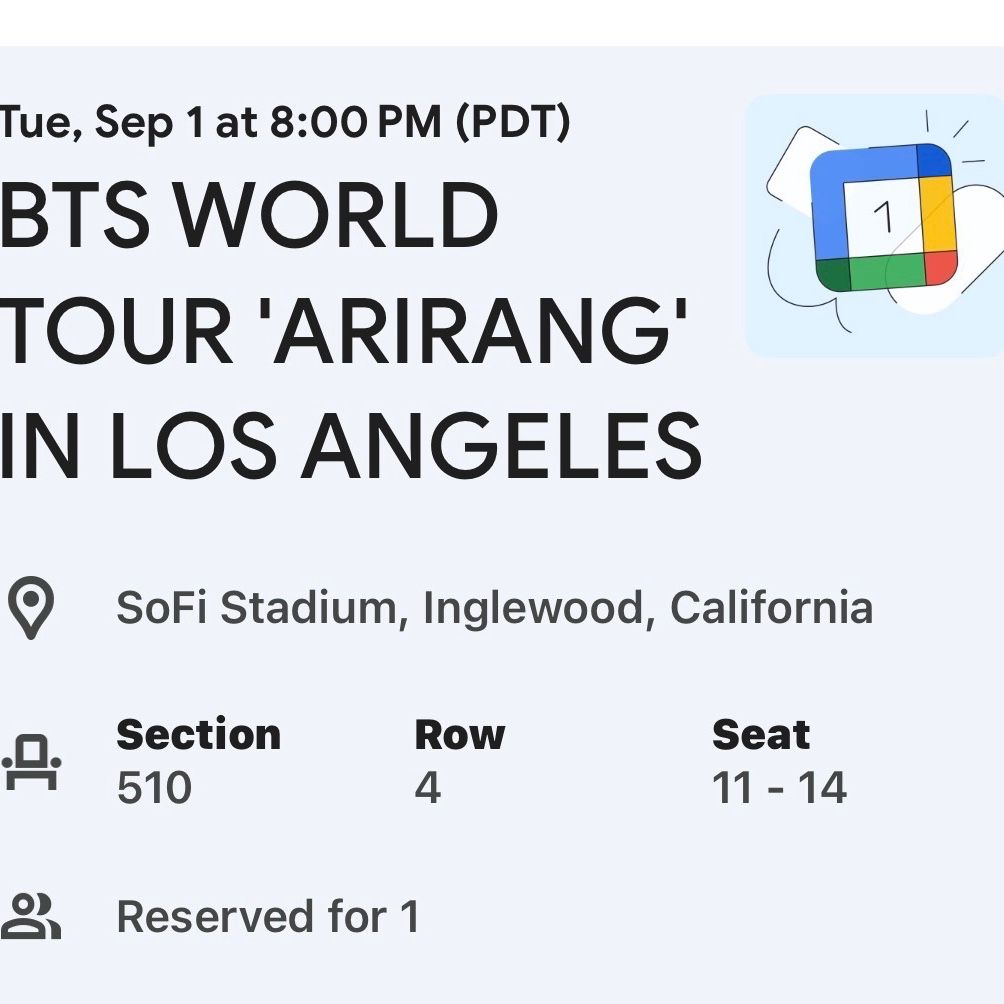The image size is (1004, 1004).
Task: Click the people reserved-for icon
Action: pyautogui.click(x=31, y=916)
